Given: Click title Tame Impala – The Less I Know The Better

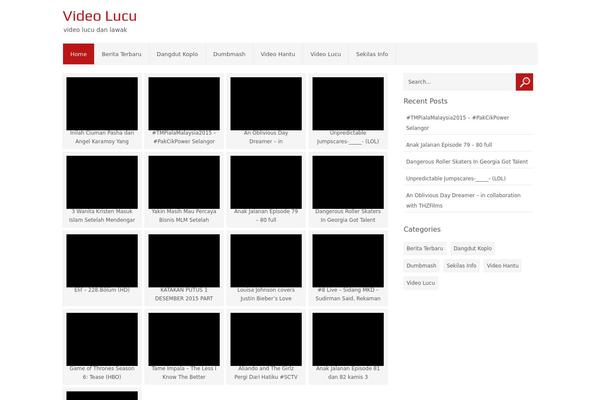Looking at the screenshot, I should point(184,372).
